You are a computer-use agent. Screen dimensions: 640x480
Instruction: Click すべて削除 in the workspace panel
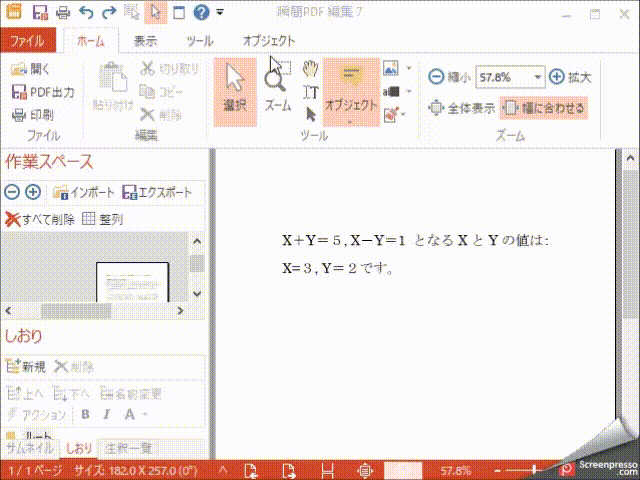click(x=40, y=219)
